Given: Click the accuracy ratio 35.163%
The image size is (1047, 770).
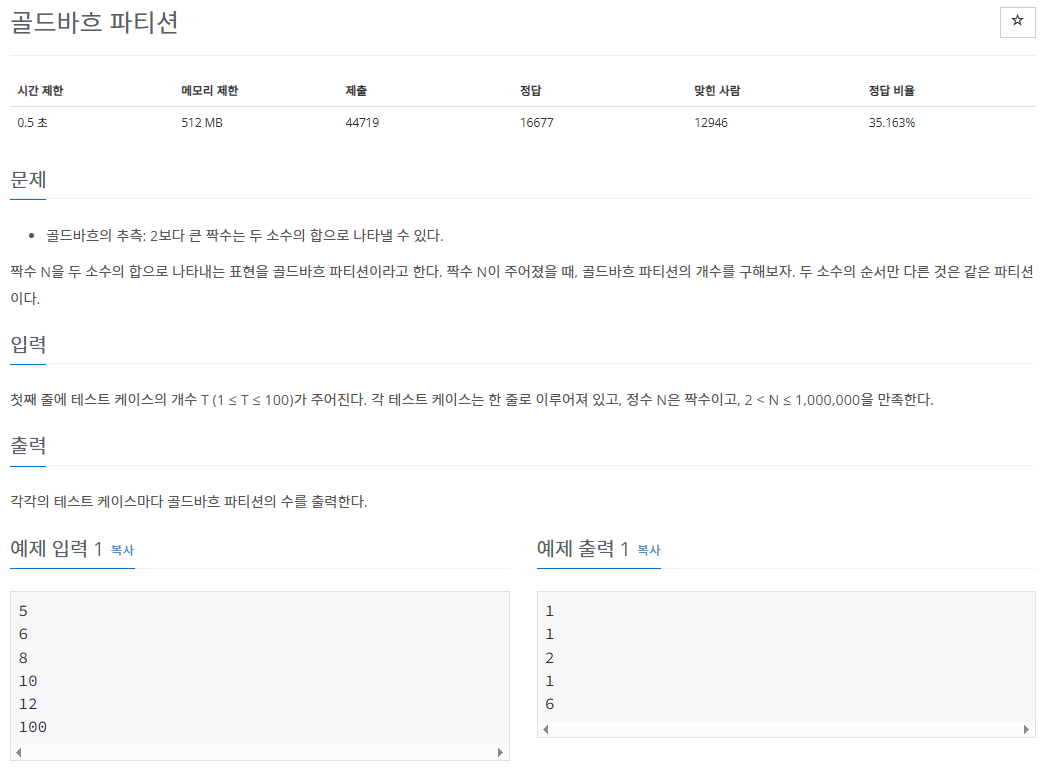Looking at the screenshot, I should 891,123.
